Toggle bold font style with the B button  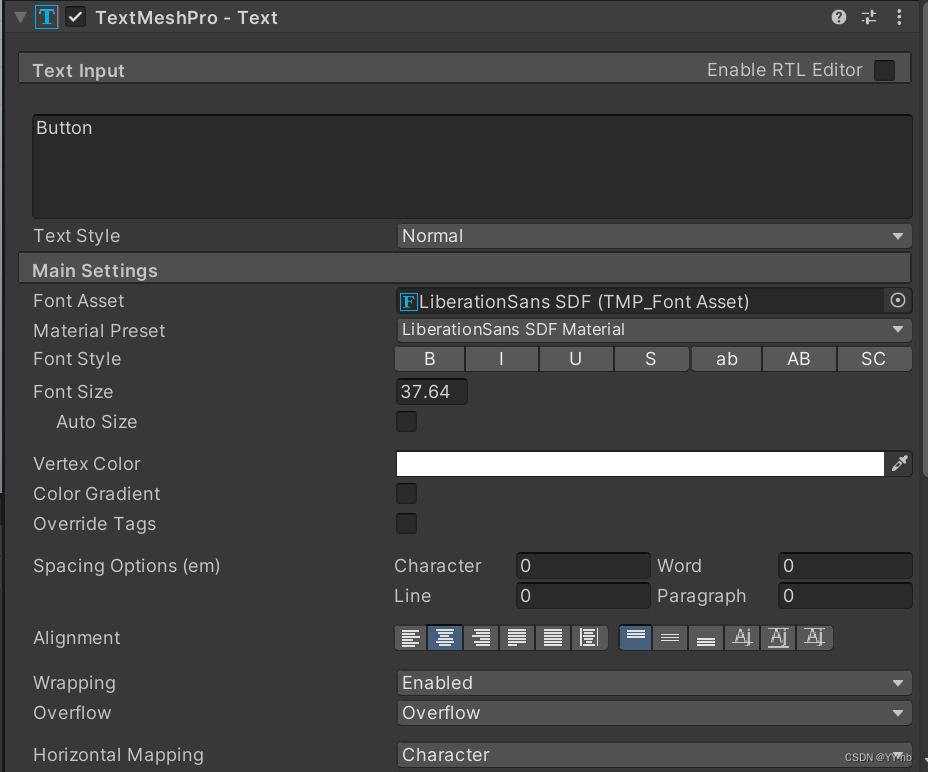429,358
